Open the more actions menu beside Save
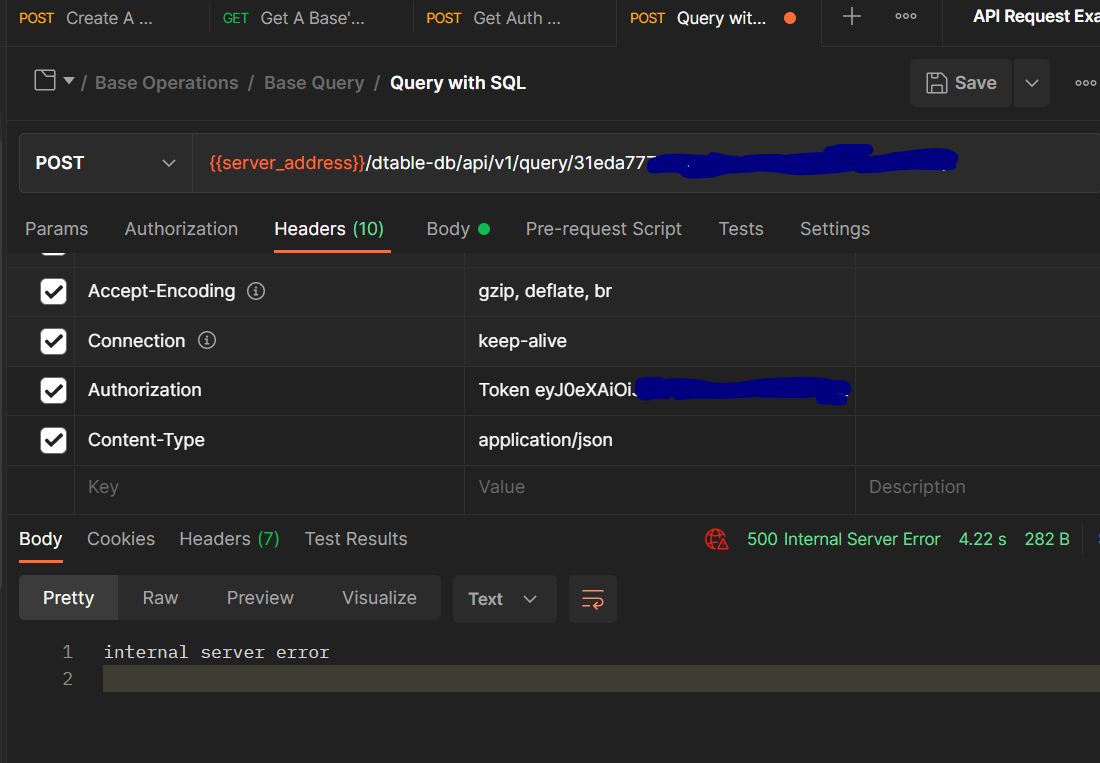This screenshot has width=1100, height=763. tap(1085, 83)
